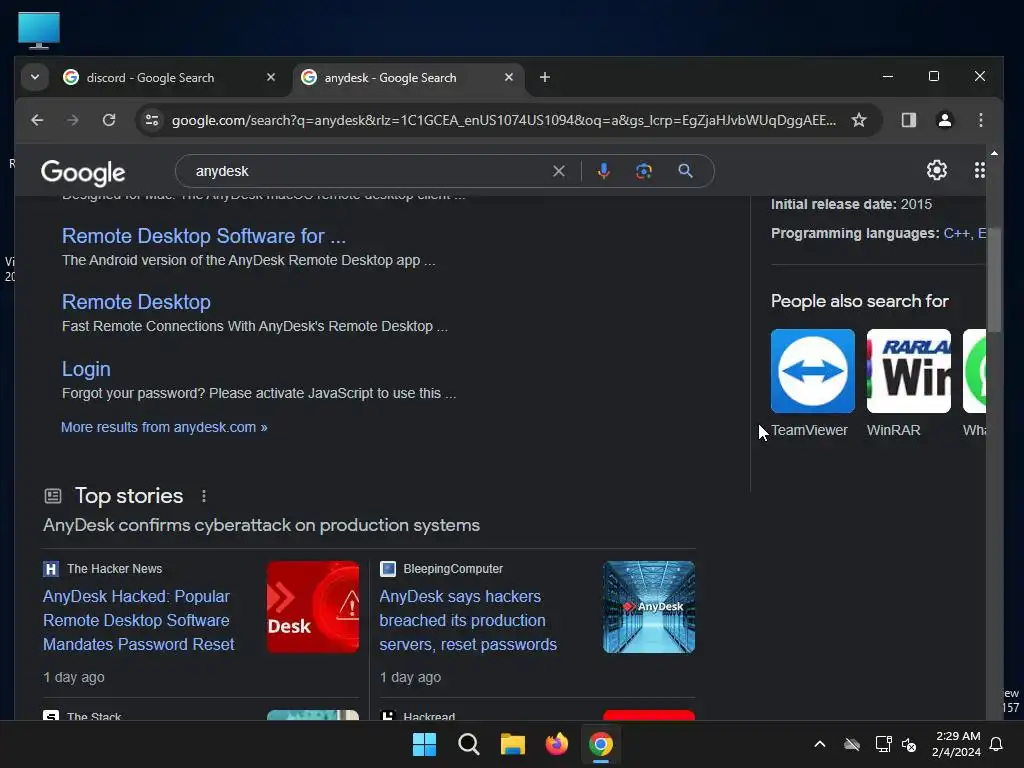1024x768 pixels.
Task: Open the Google apps grid
Action: coord(979,170)
